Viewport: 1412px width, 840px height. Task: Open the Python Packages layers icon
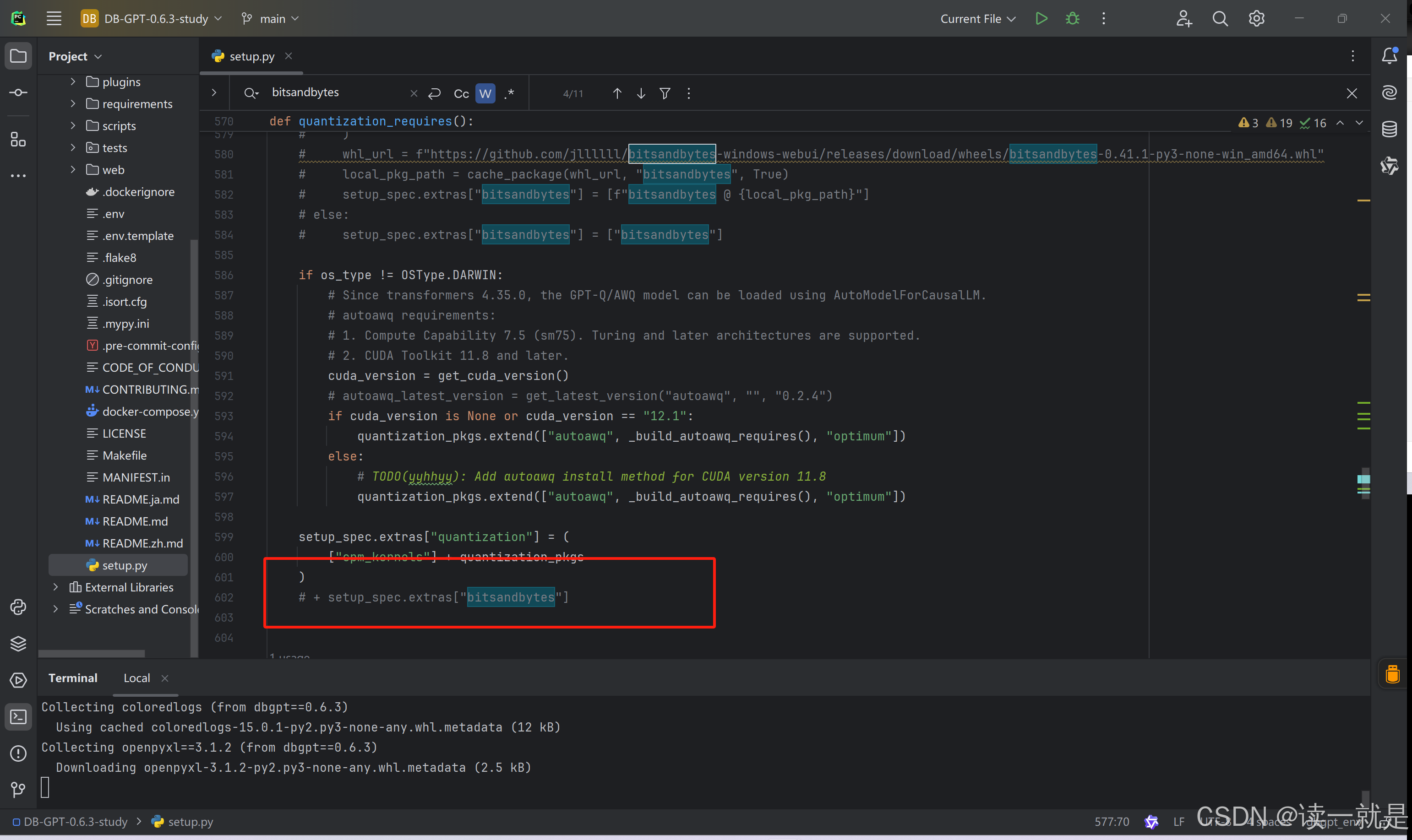click(18, 644)
